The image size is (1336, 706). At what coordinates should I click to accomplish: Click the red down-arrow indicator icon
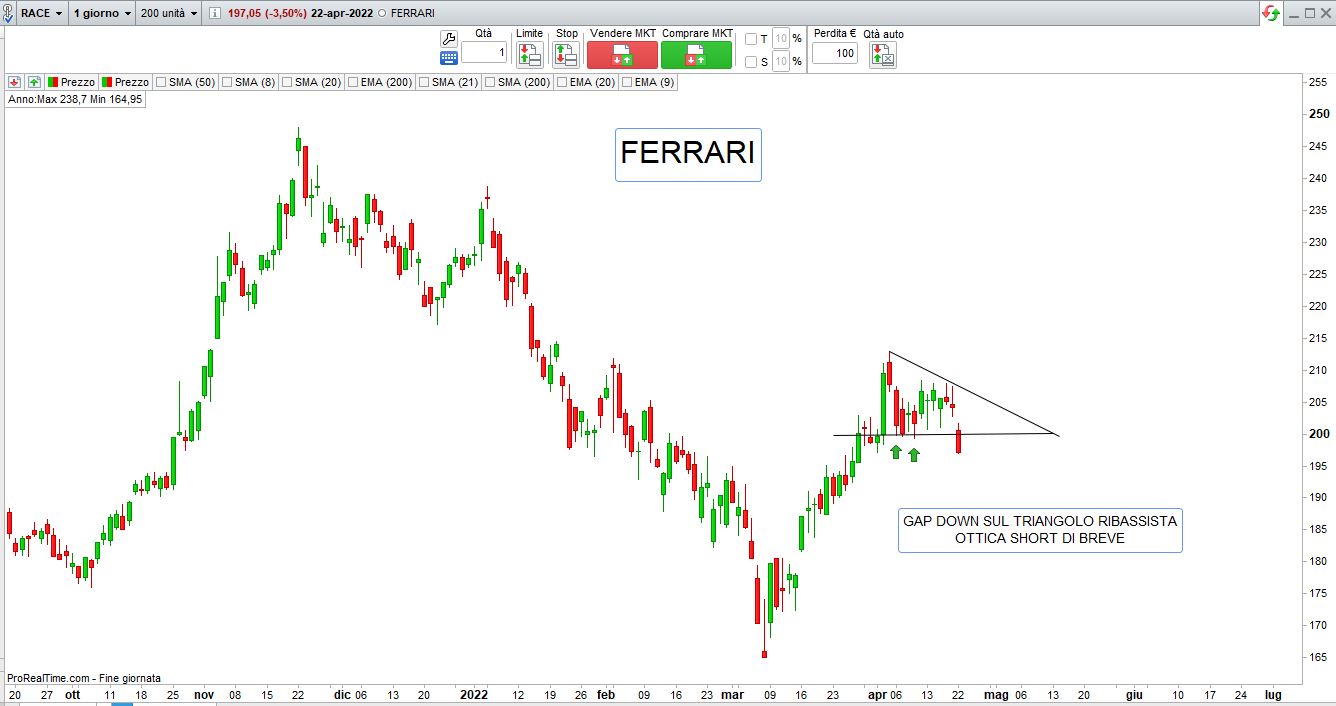point(15,82)
